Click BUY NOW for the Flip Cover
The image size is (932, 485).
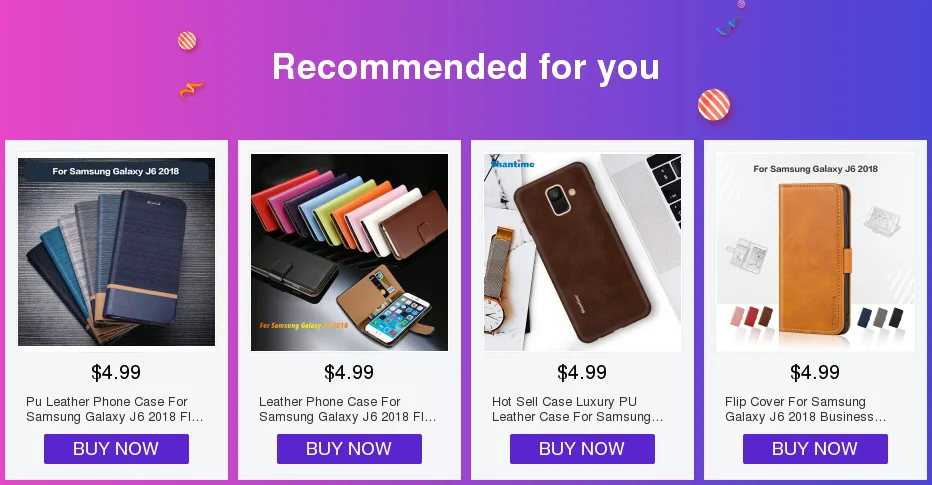pos(816,449)
